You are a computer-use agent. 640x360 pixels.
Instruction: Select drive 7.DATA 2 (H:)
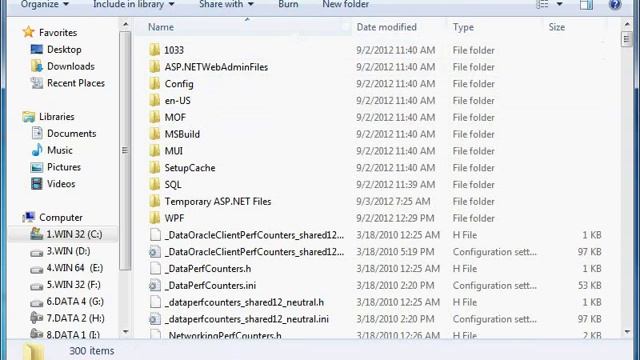75,318
